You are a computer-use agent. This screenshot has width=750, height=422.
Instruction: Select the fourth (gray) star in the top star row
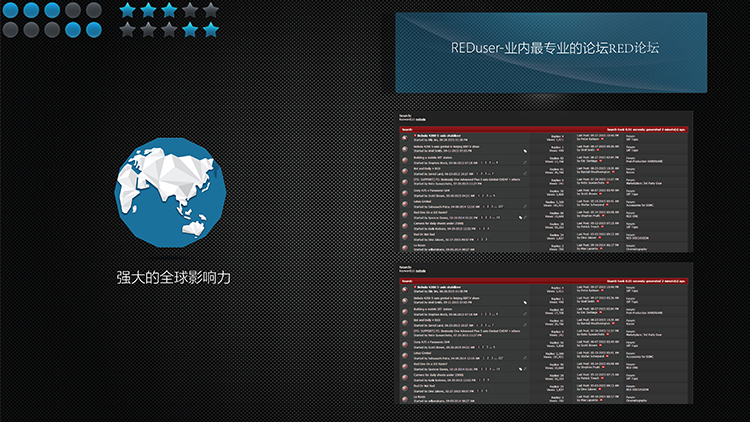point(190,10)
